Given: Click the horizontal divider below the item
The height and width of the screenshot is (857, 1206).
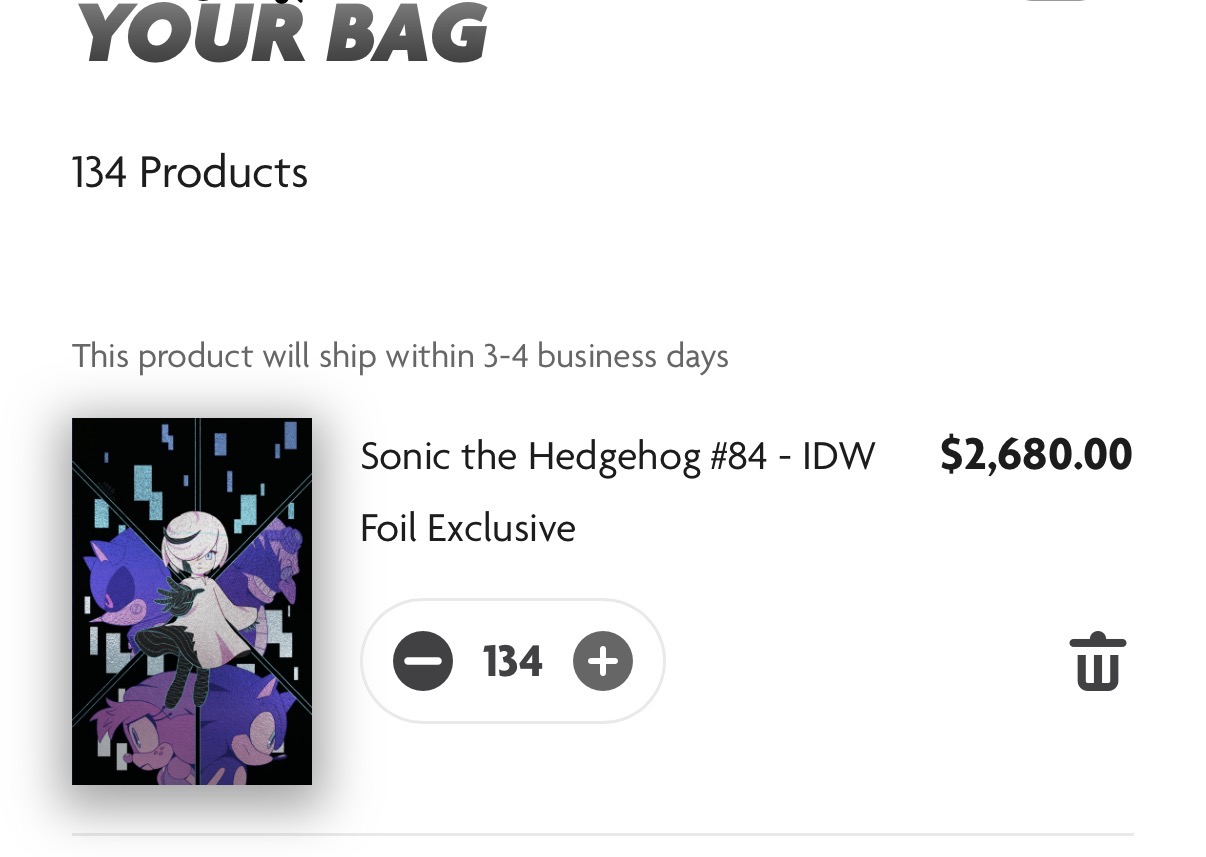Looking at the screenshot, I should 603,833.
